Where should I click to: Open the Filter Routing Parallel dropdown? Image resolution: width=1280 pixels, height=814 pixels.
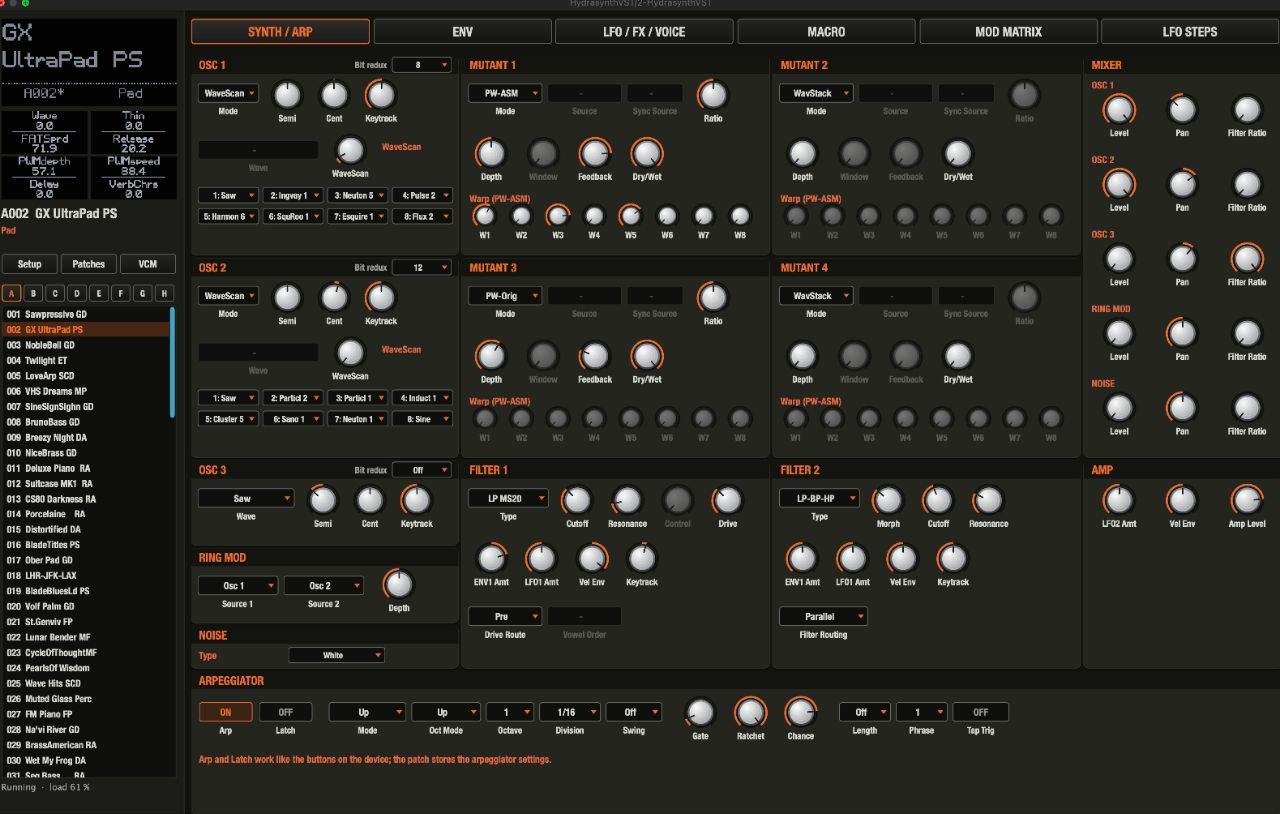(823, 616)
